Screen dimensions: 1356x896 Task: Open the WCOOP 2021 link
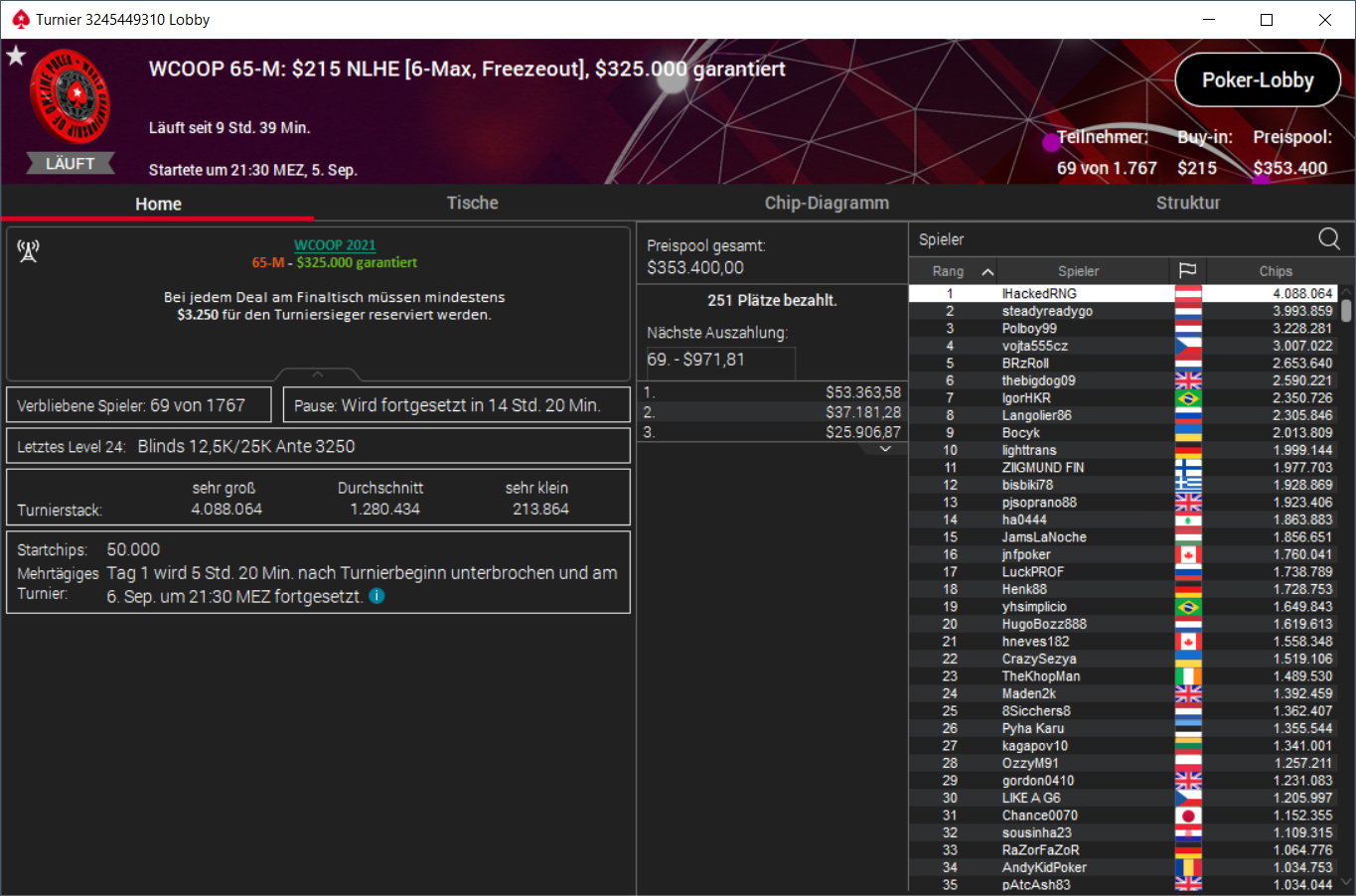[x=335, y=244]
